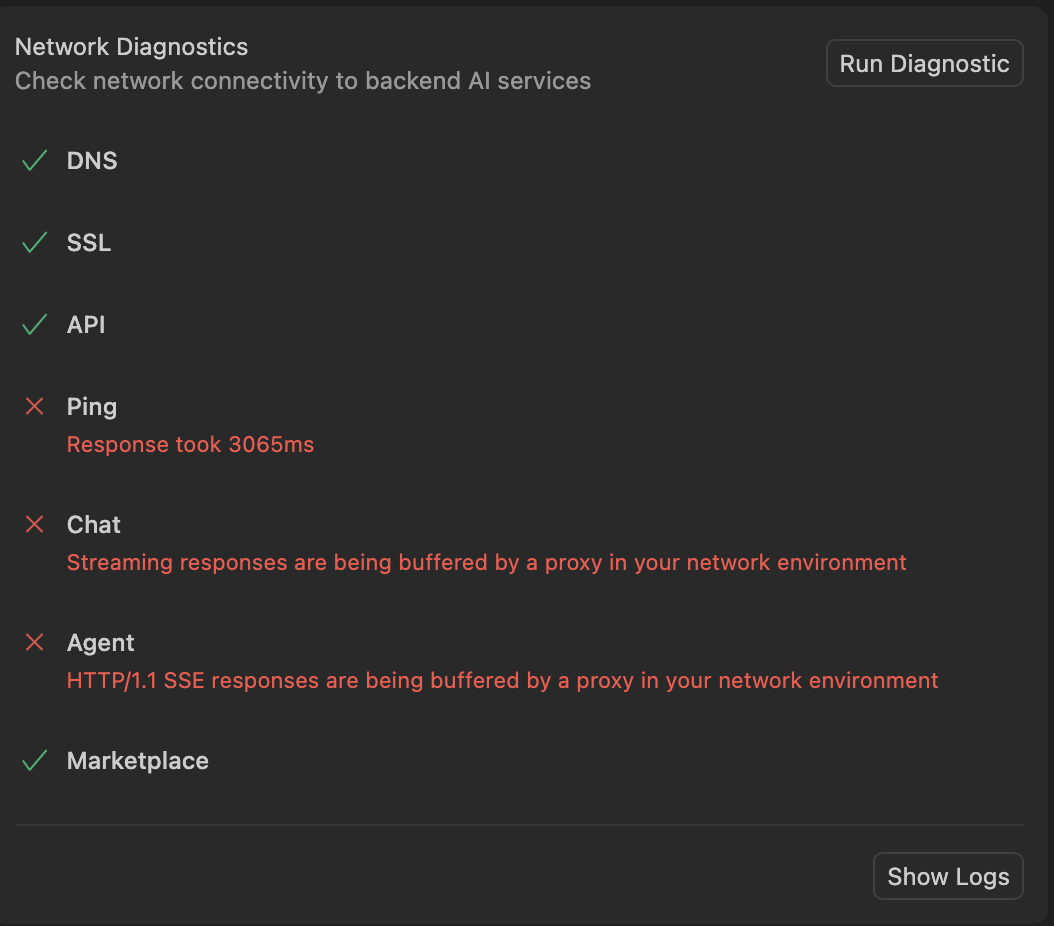
Task: Select the Chat row label
Action: pyautogui.click(x=93, y=525)
